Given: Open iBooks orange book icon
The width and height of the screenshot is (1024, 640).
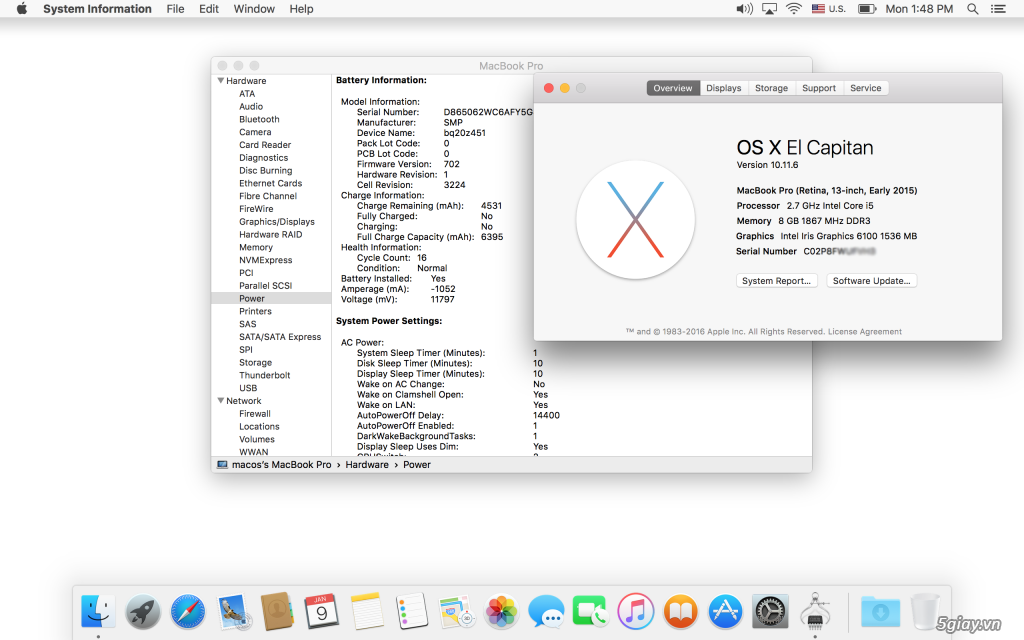Looking at the screenshot, I should pos(680,612).
